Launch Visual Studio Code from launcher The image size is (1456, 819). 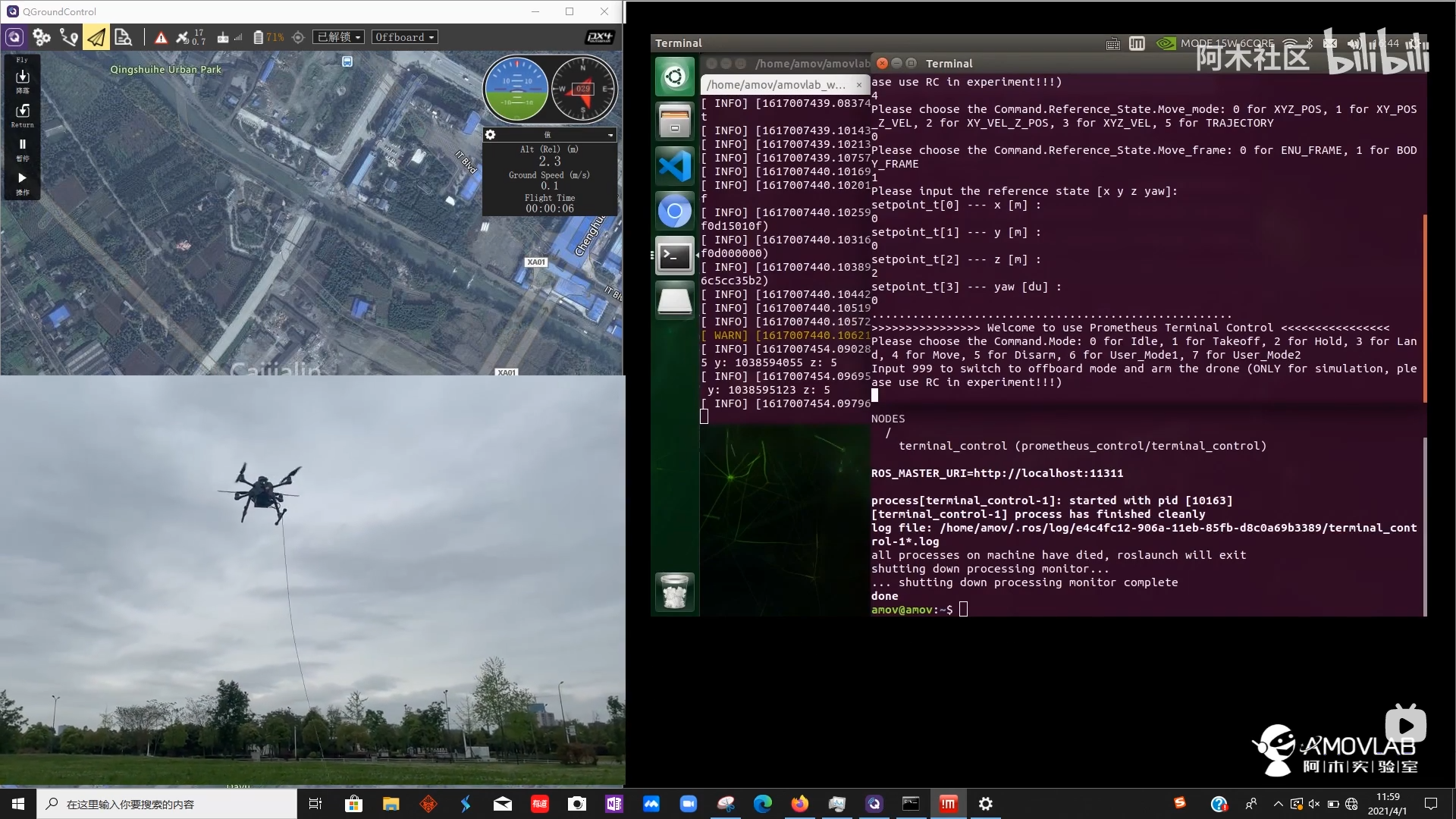674,166
